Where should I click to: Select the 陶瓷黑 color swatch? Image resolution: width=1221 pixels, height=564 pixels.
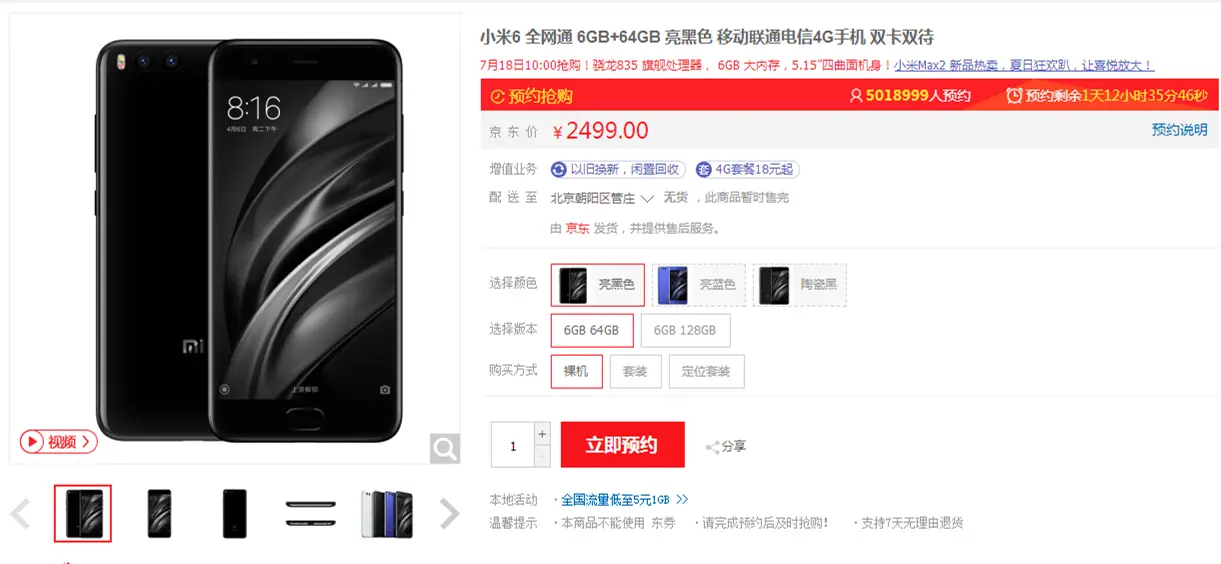click(x=800, y=285)
